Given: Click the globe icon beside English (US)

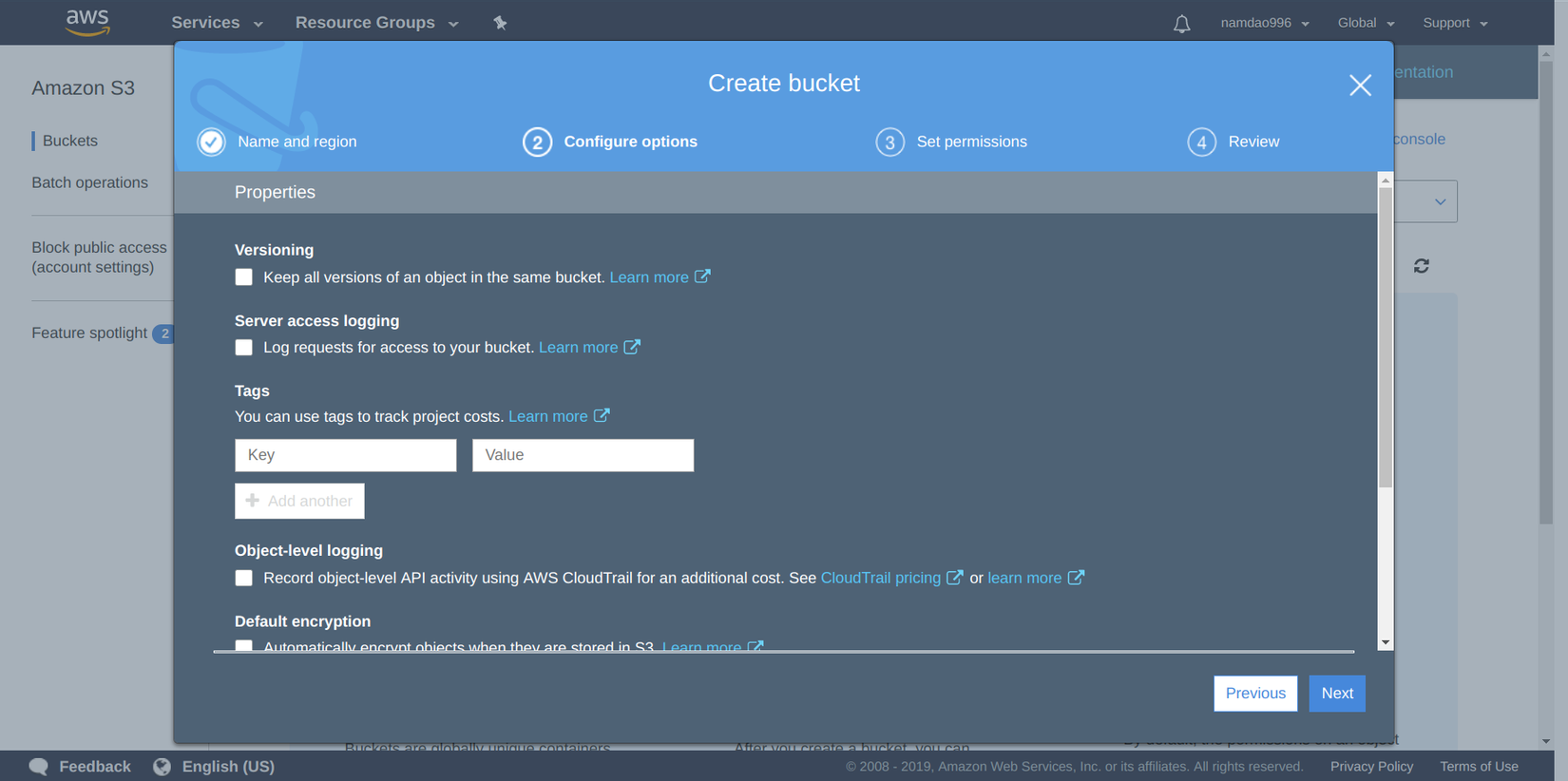Looking at the screenshot, I should point(162,767).
